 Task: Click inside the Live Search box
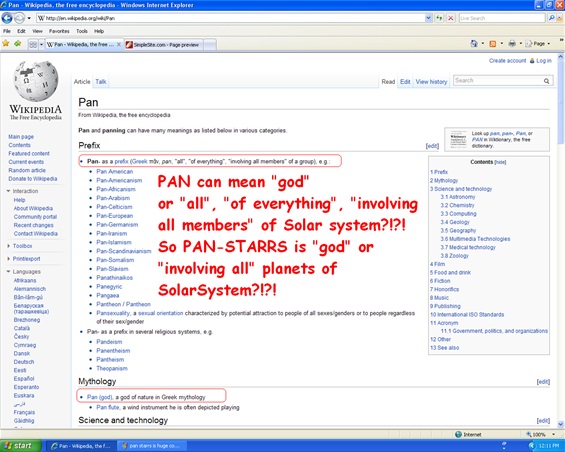pos(502,18)
